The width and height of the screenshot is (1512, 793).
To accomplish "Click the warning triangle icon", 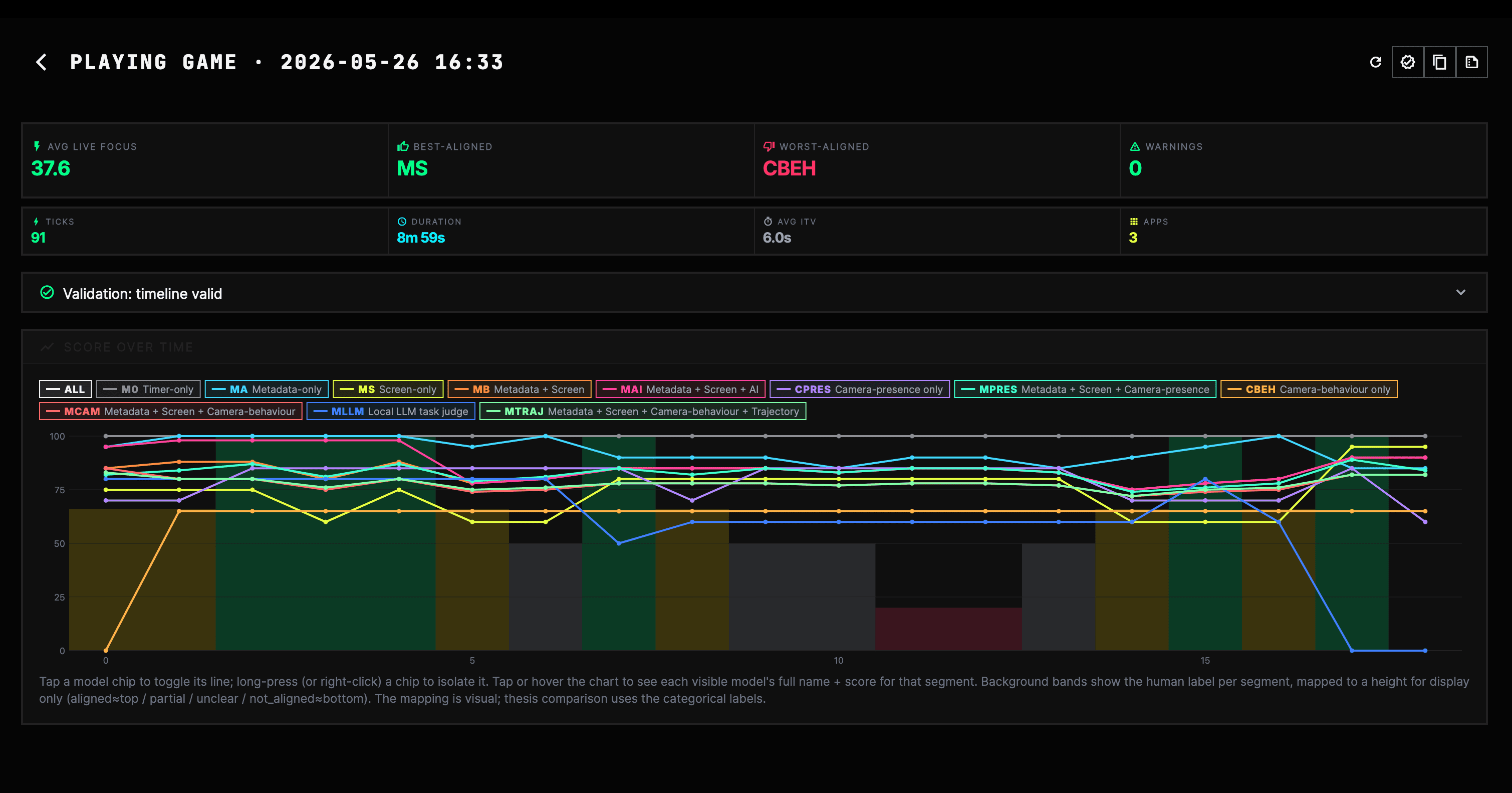I will pos(1135,146).
